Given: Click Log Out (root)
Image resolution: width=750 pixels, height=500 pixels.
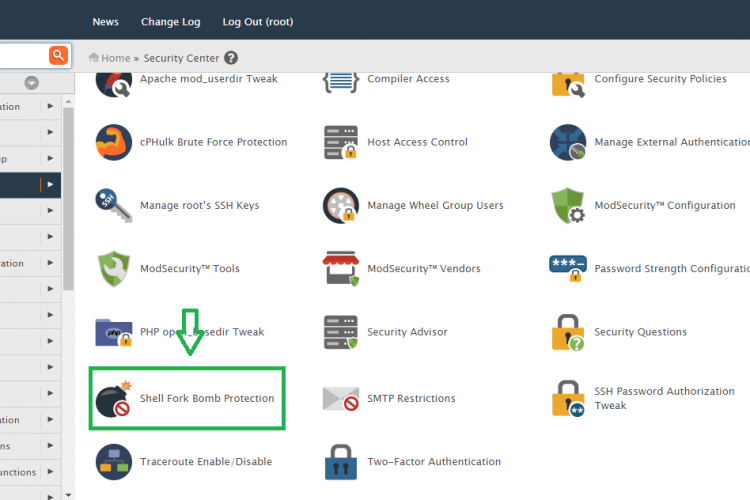Looking at the screenshot, I should 258,22.
